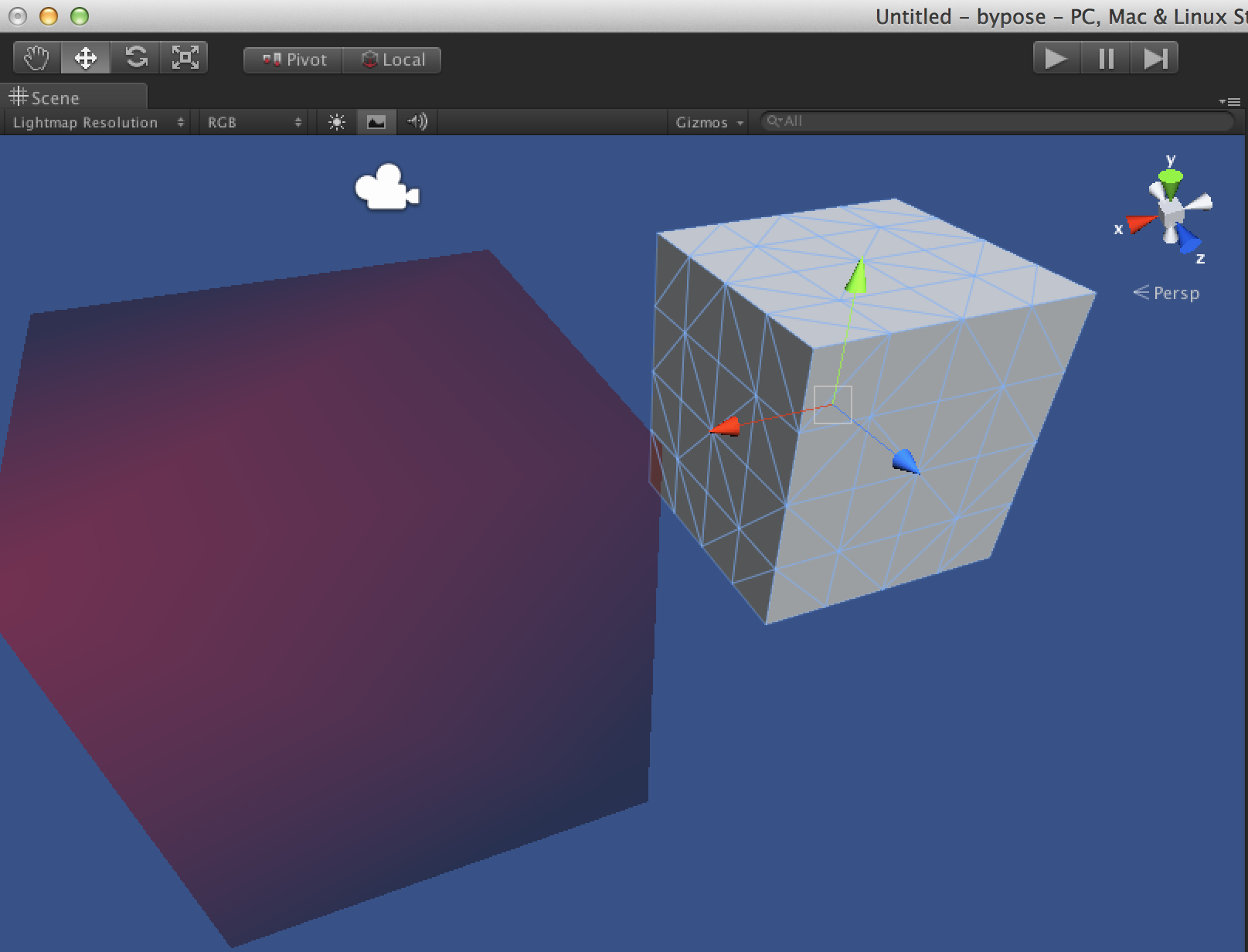Switch to the Rotate tool

pos(135,57)
